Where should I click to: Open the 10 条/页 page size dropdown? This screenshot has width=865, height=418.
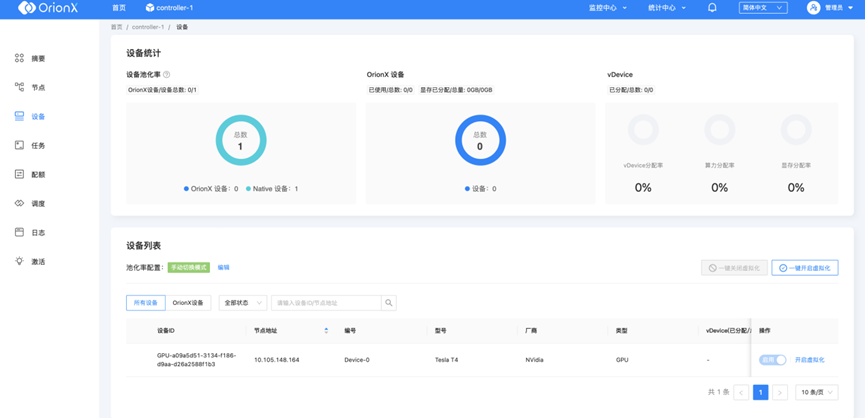tap(817, 393)
